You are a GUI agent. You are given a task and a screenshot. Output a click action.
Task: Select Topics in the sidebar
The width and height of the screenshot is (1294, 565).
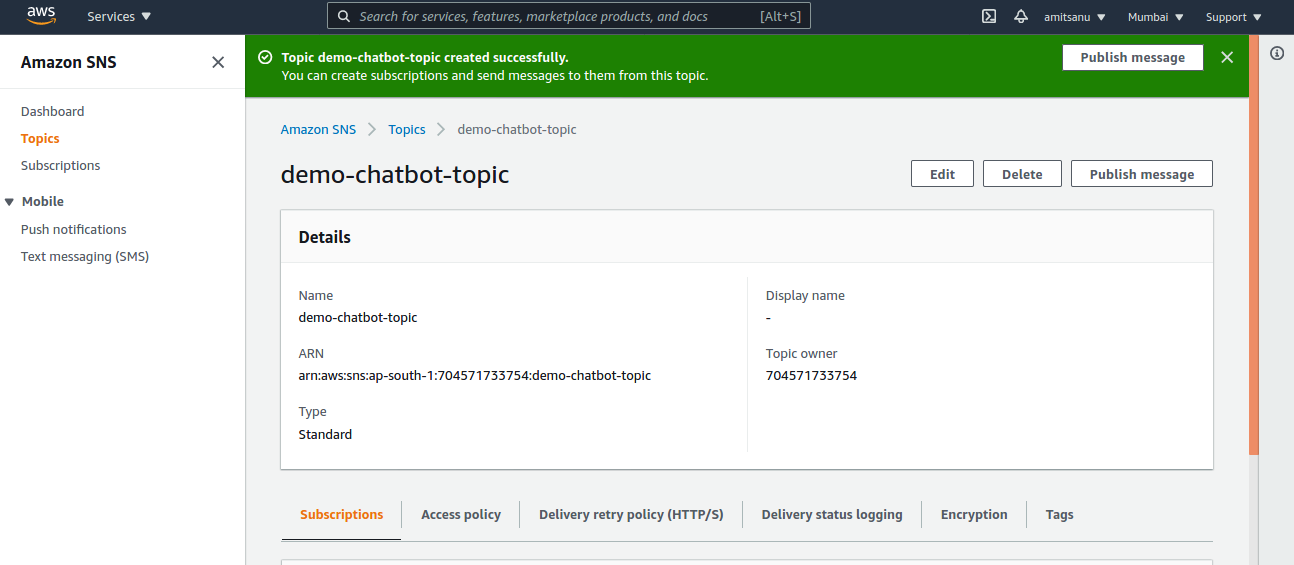40,138
